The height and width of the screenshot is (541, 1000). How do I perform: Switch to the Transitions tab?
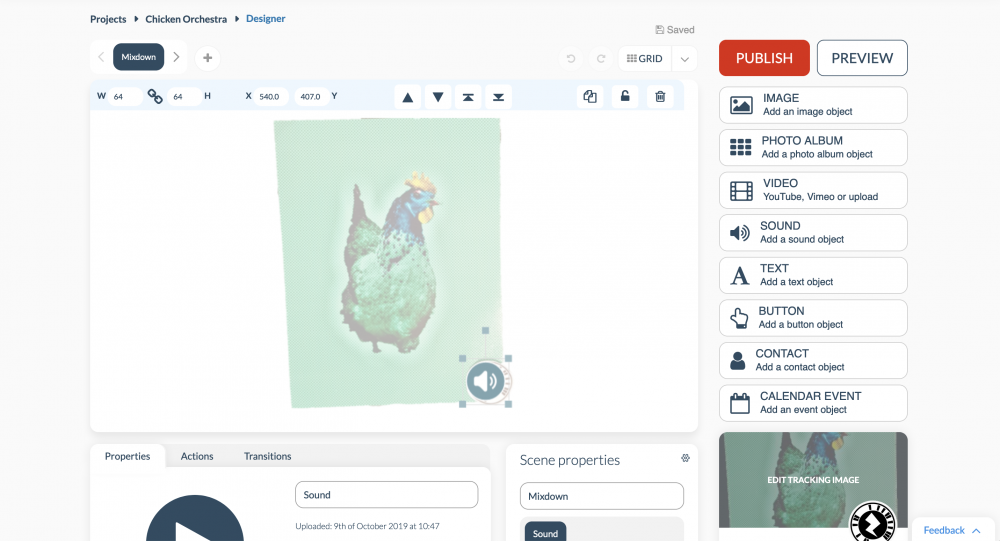tap(267, 456)
